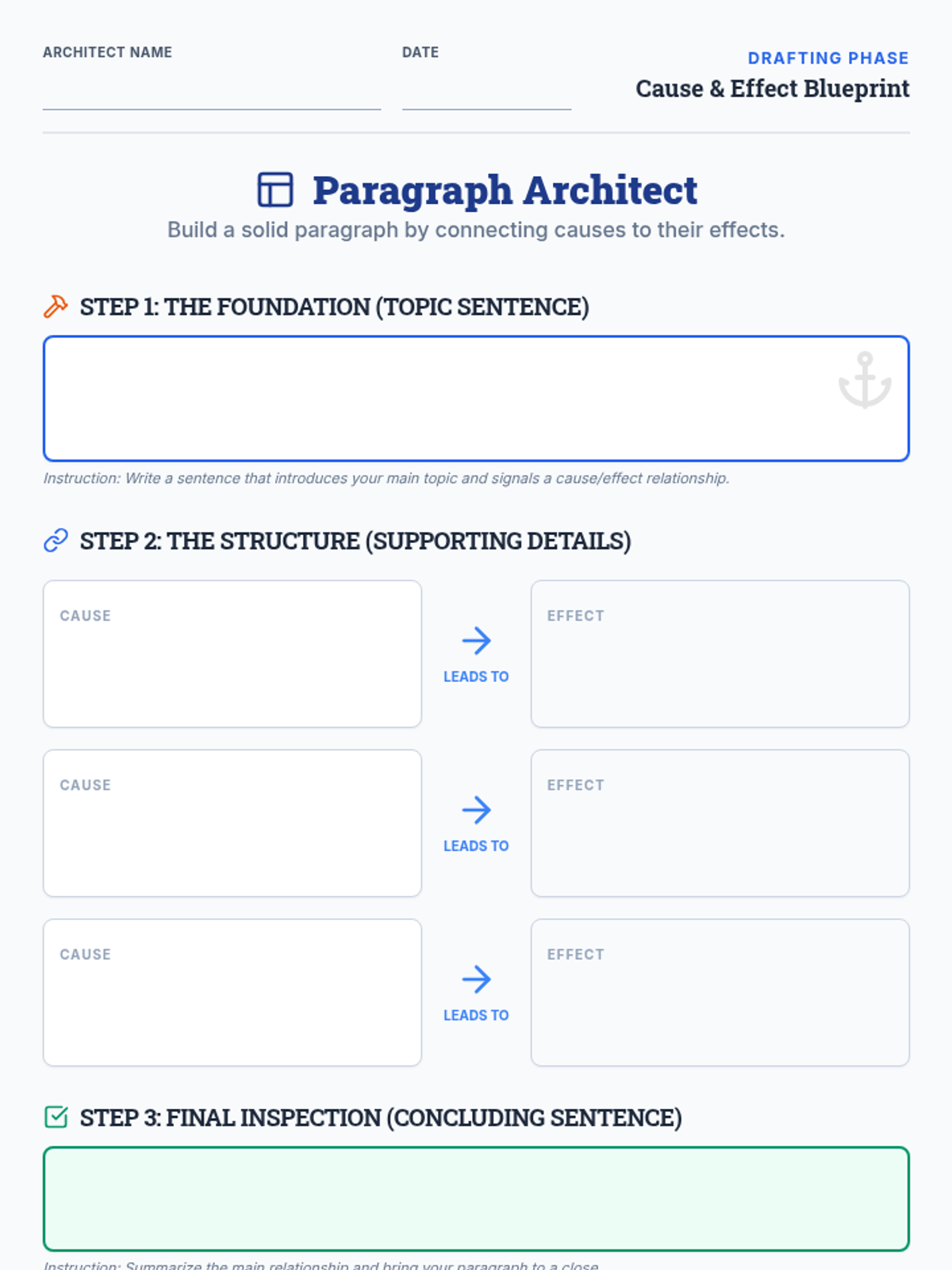Click the green concluding sentence box
Screen dimensions: 952x1270
coord(476,1199)
